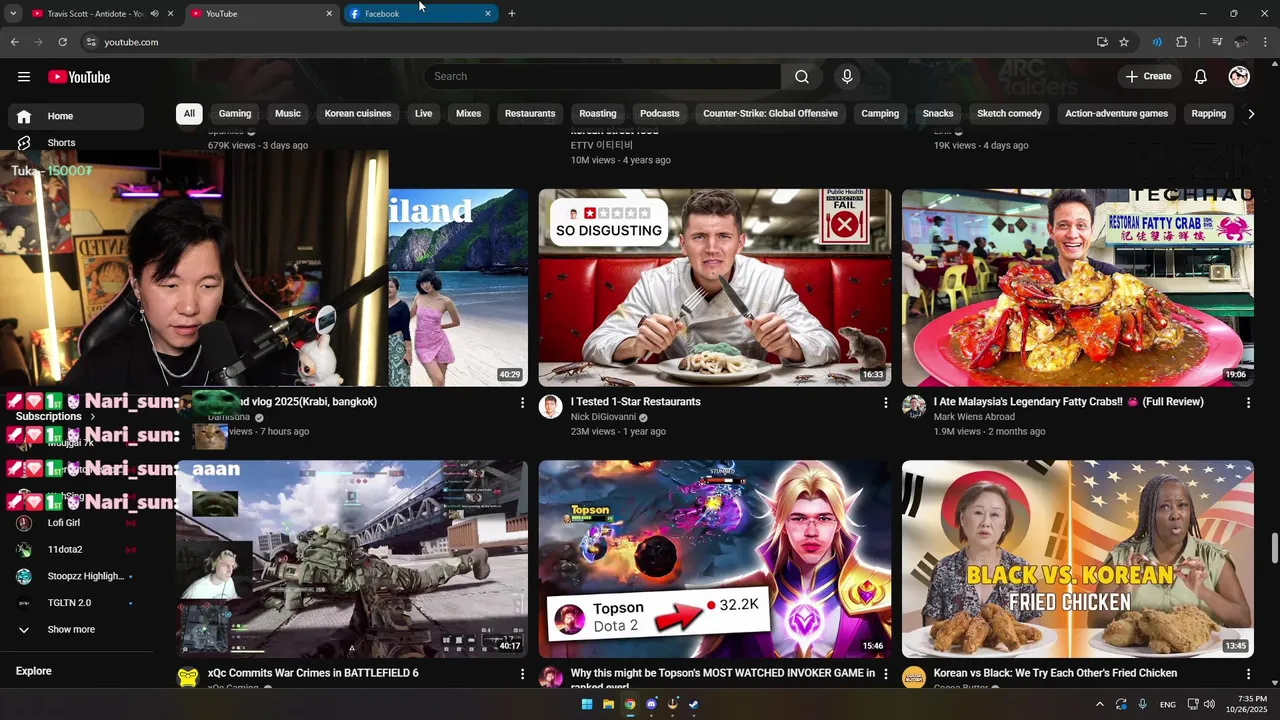The height and width of the screenshot is (720, 1280).
Task: Click Nick DiGiovanni channel avatar
Action: click(551, 406)
